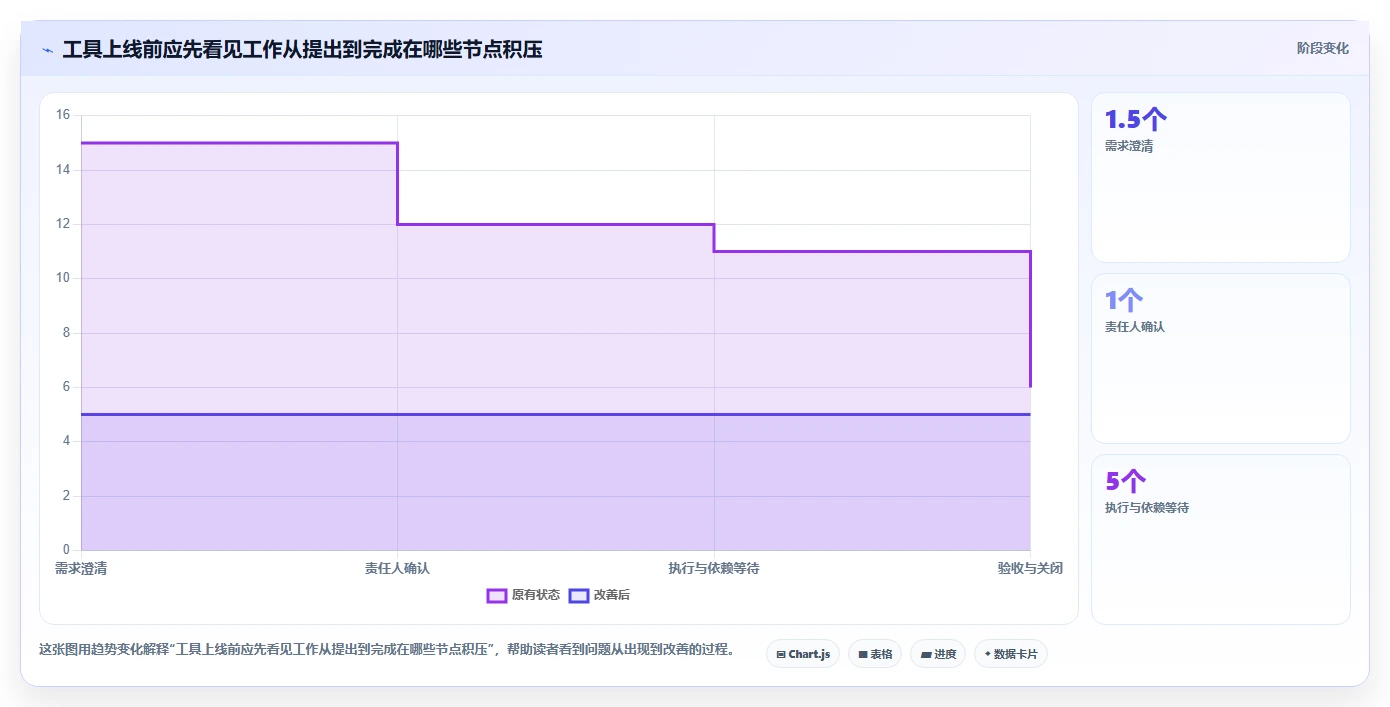The width and height of the screenshot is (1390, 707).
Task: Click the y-axis value 0
Action: 66,550
